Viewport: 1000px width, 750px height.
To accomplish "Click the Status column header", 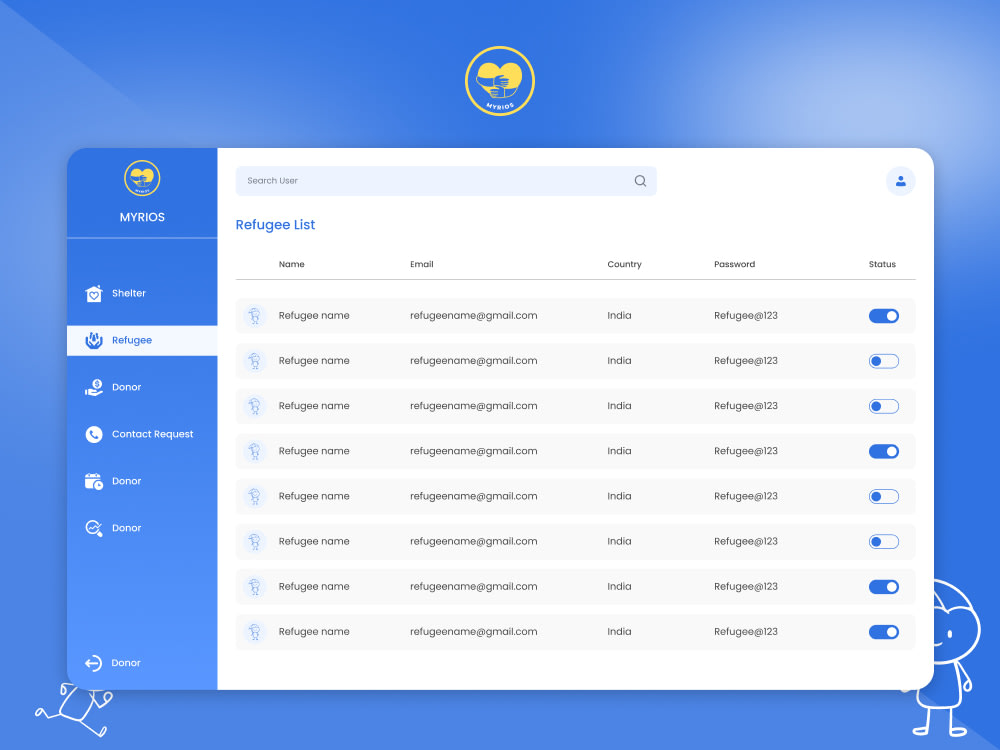I will point(882,264).
